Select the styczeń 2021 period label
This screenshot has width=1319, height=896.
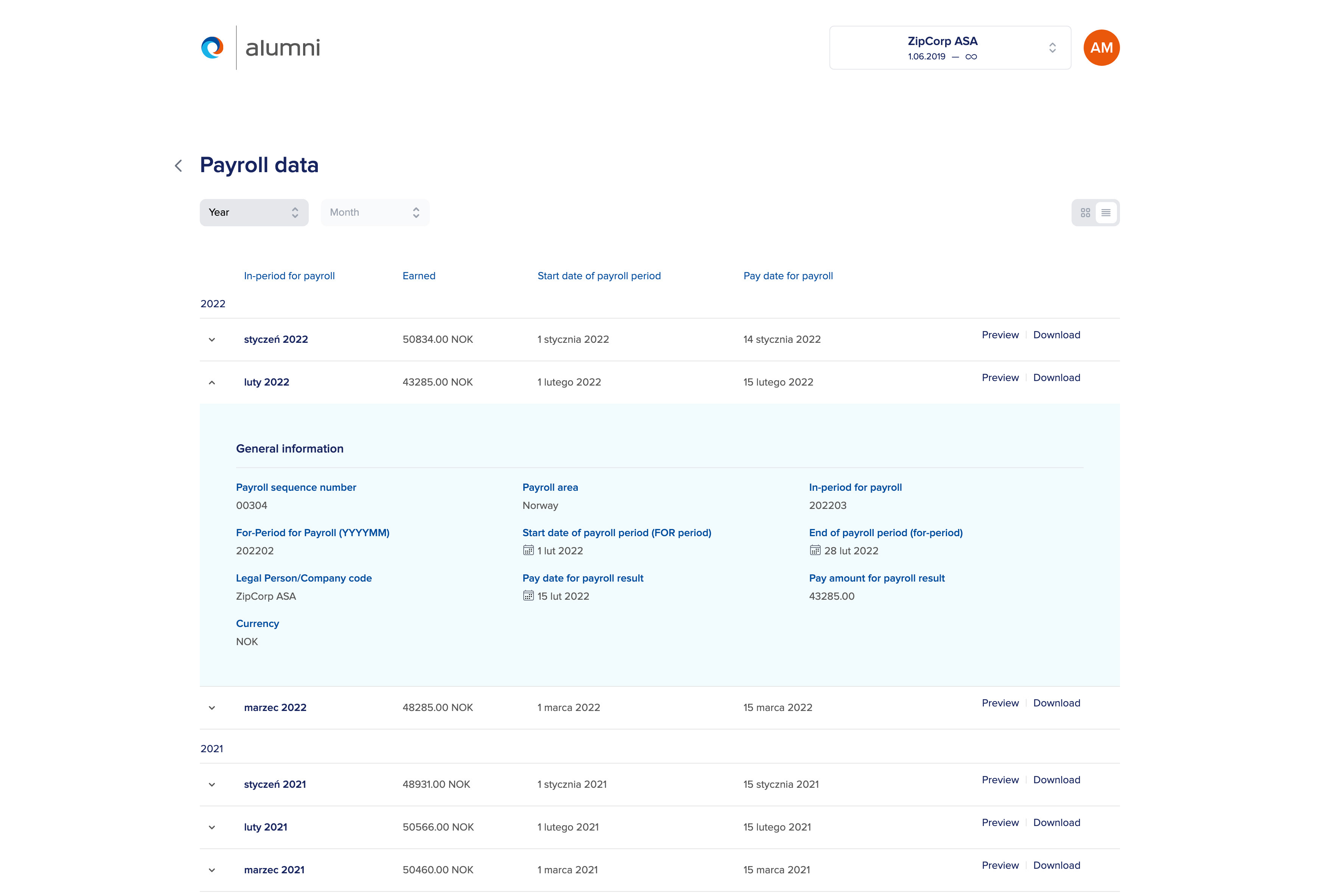pyautogui.click(x=275, y=784)
